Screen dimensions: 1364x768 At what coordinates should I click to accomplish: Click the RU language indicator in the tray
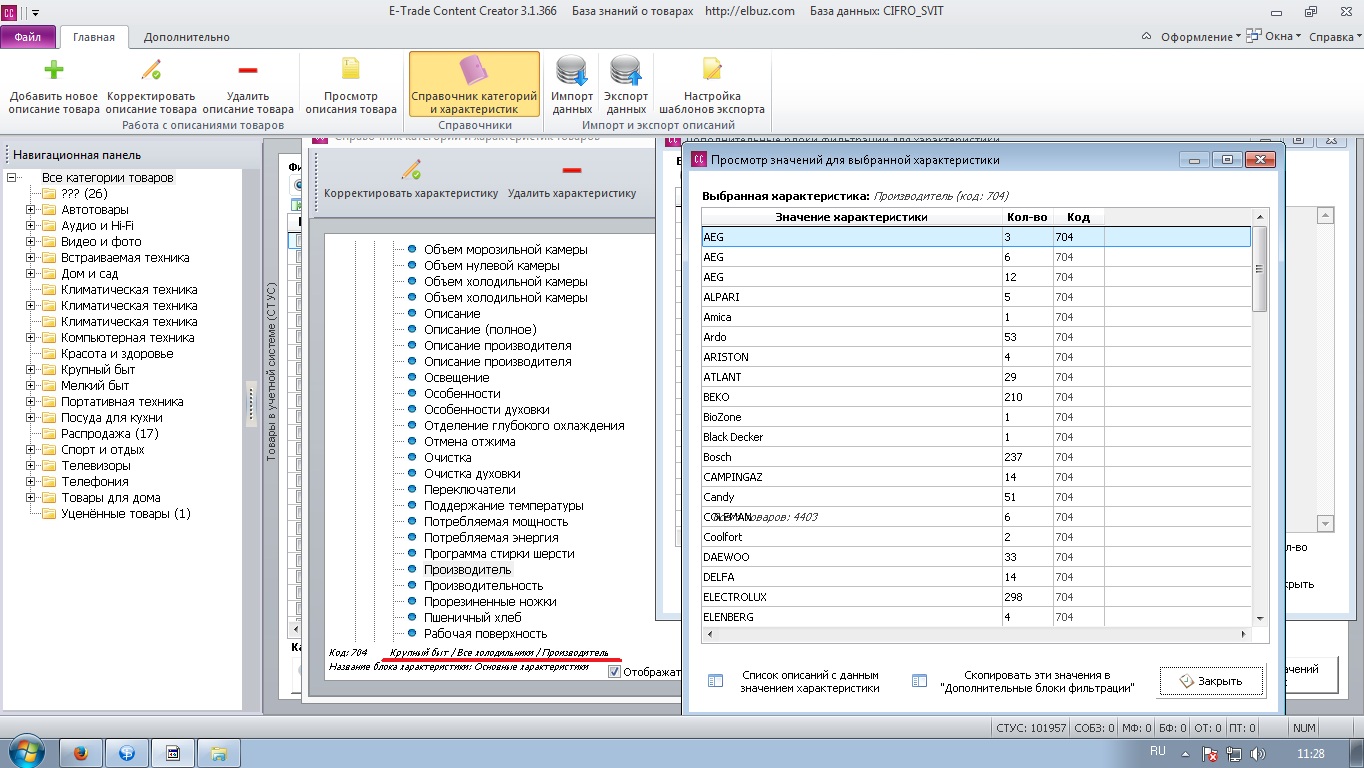click(1158, 750)
